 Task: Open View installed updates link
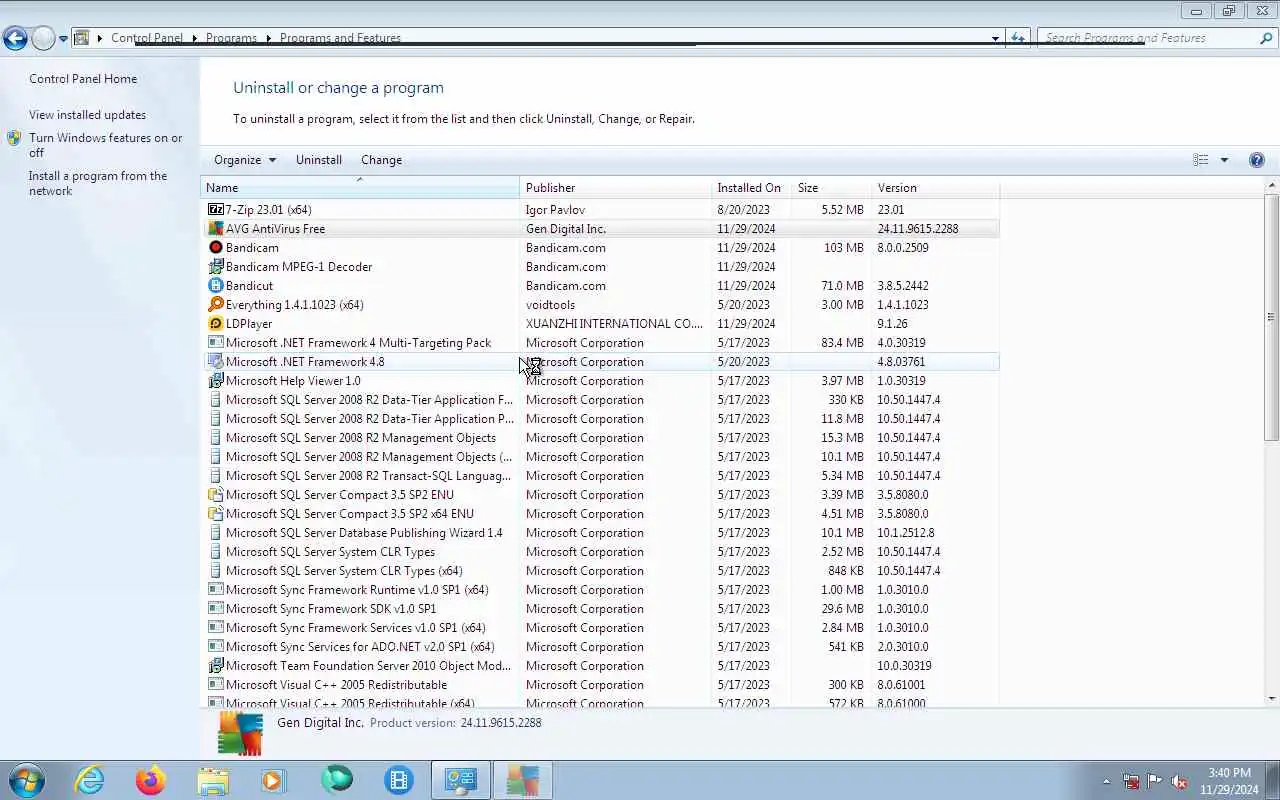[x=87, y=115]
